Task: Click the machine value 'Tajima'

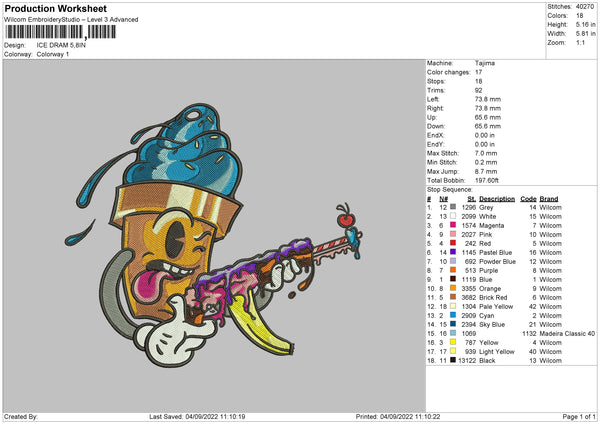Action: [484, 63]
